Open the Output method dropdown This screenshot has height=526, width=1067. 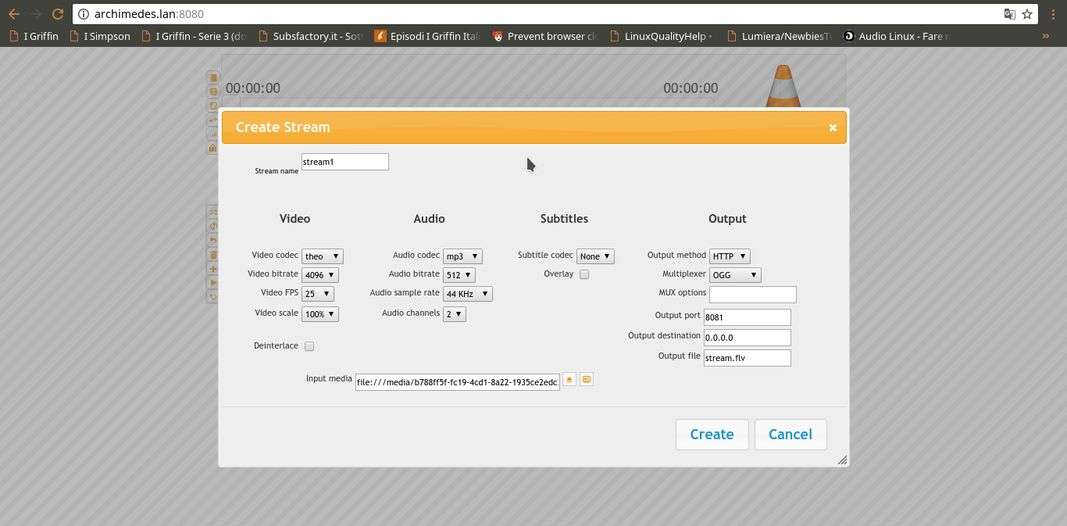[x=729, y=257]
